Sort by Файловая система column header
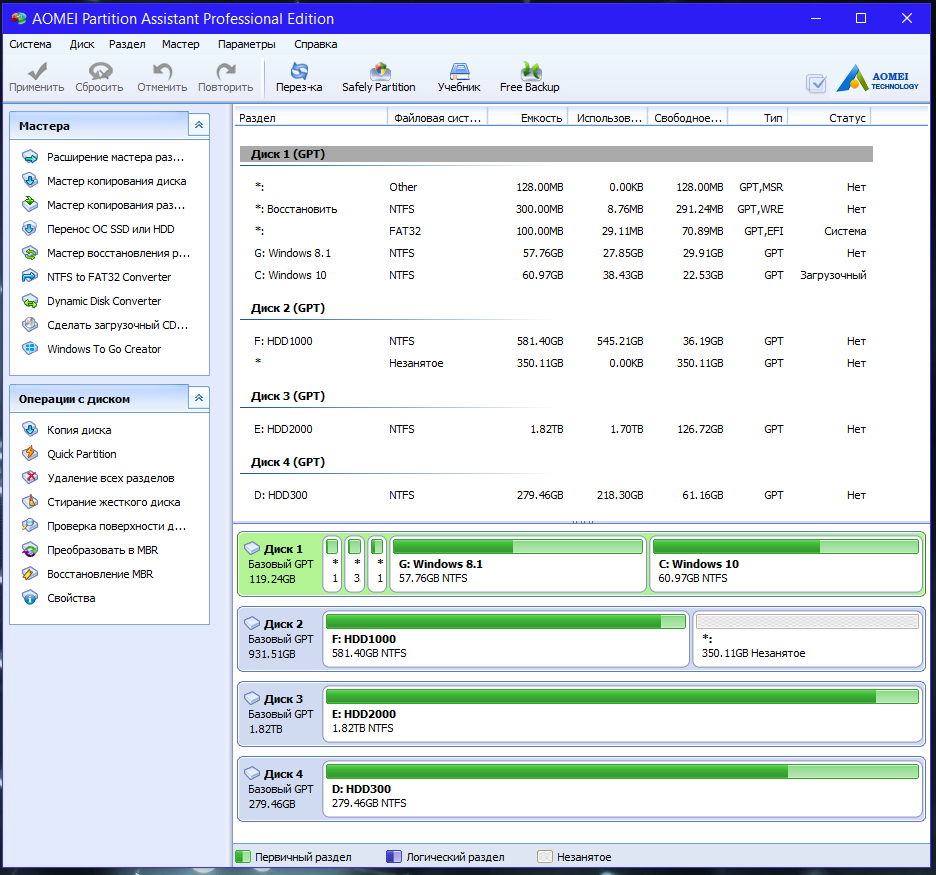Screen dimensions: 936x875 [438, 118]
